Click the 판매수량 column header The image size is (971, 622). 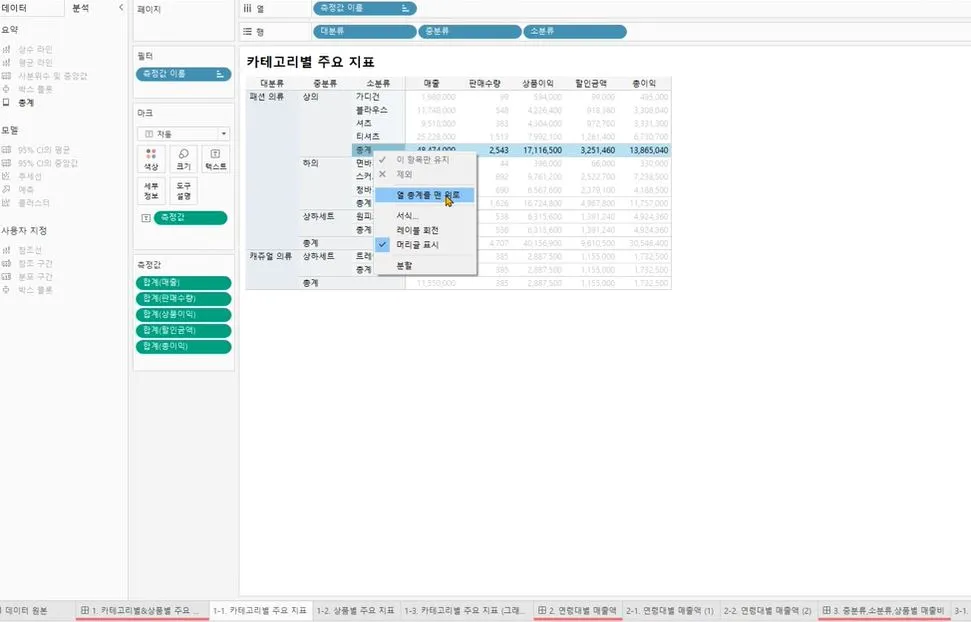[x=485, y=83]
